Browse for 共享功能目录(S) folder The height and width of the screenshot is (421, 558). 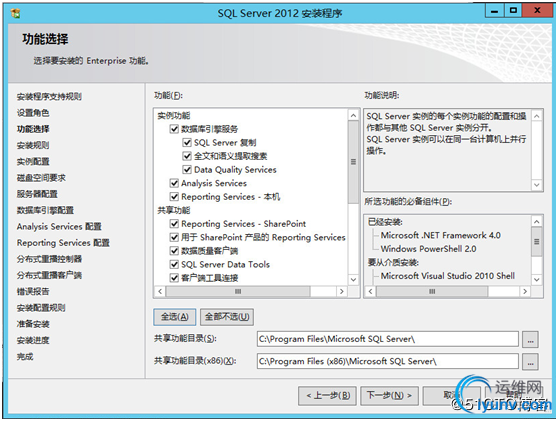530,339
